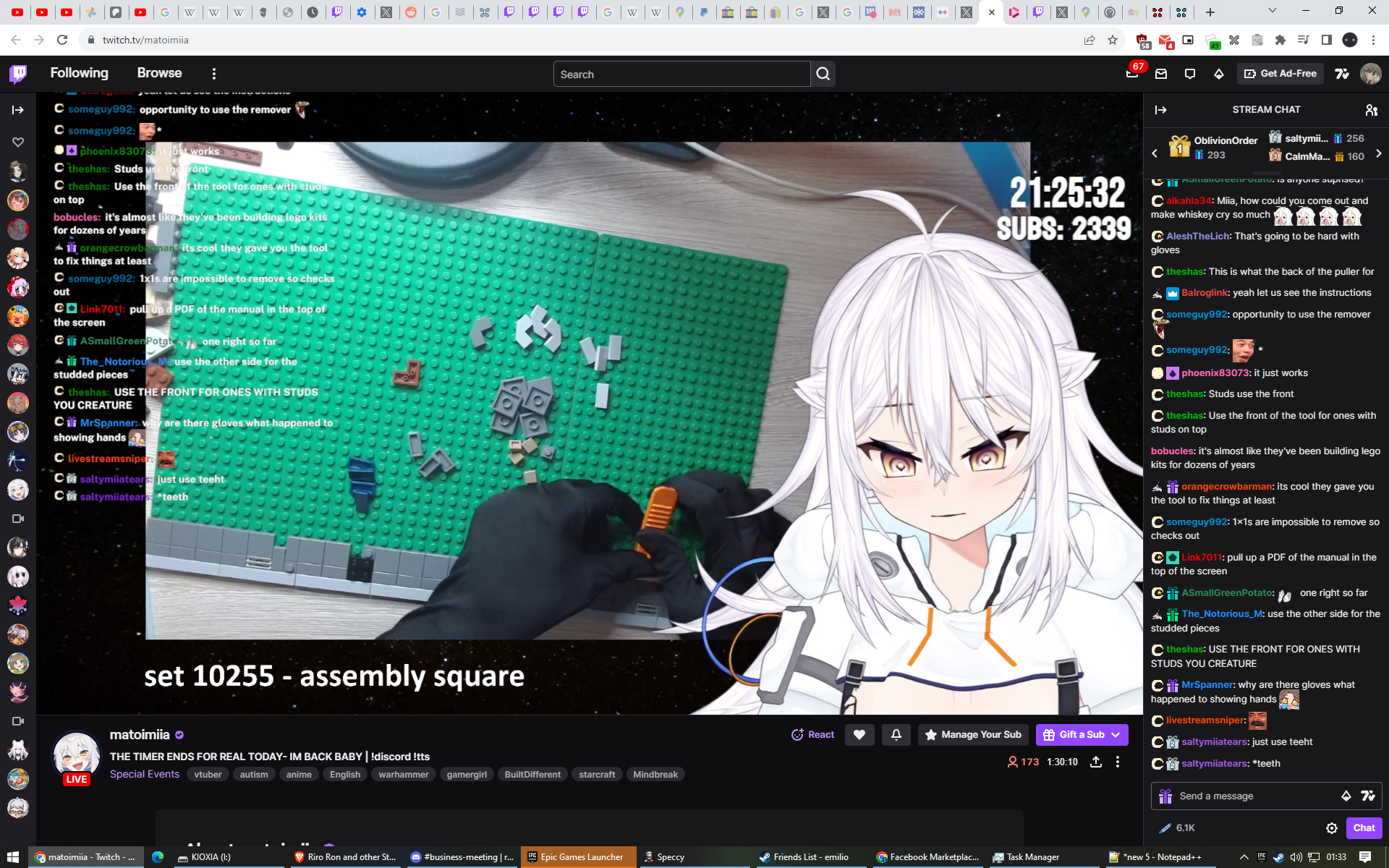
Task: Toggle stream notifications bell
Action: [896, 735]
